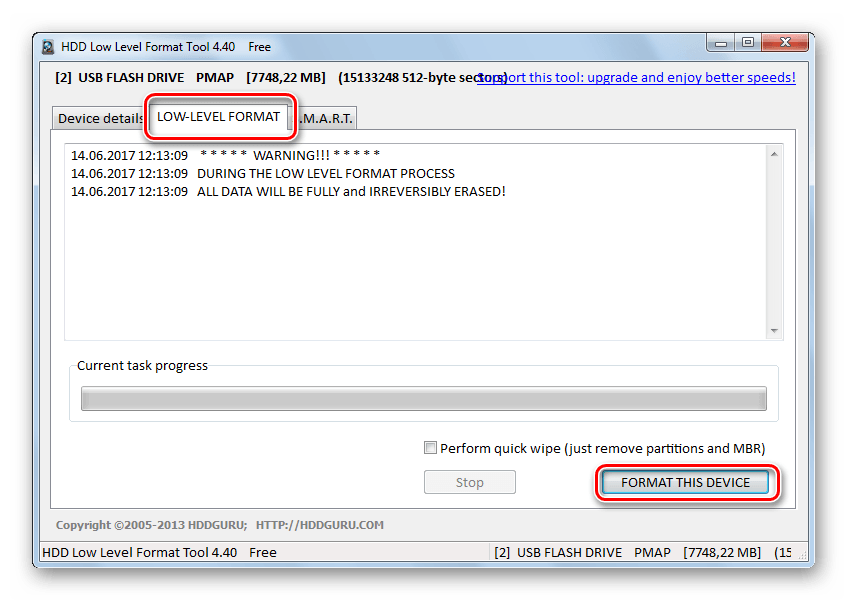This screenshot has height=601, width=848.
Task: Switch to the Device details tab
Action: tap(100, 118)
